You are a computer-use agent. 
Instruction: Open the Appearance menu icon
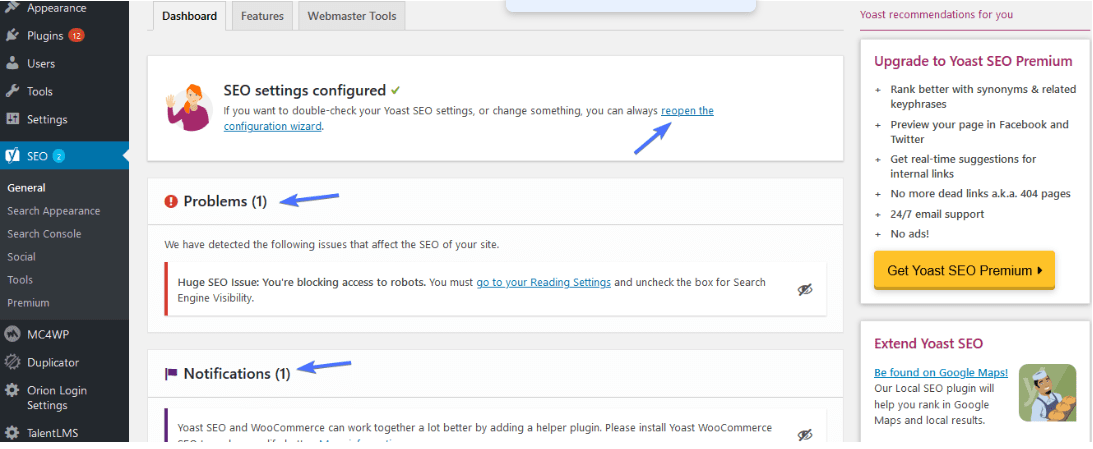(12, 8)
